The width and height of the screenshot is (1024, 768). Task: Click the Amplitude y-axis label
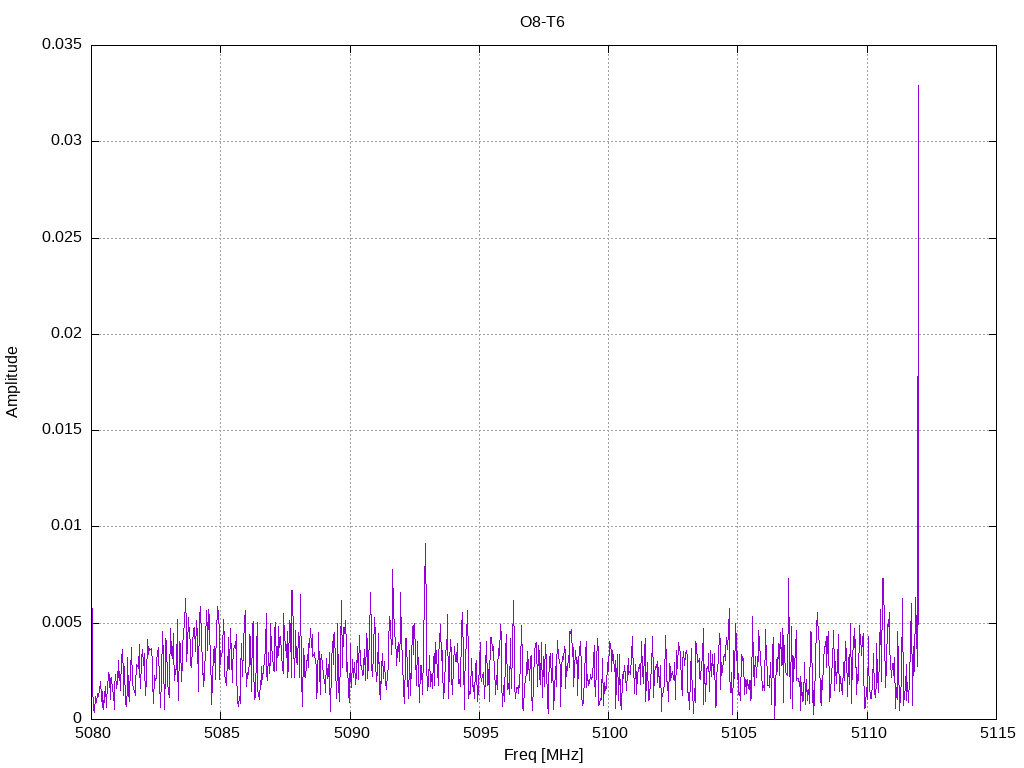(x=12, y=381)
